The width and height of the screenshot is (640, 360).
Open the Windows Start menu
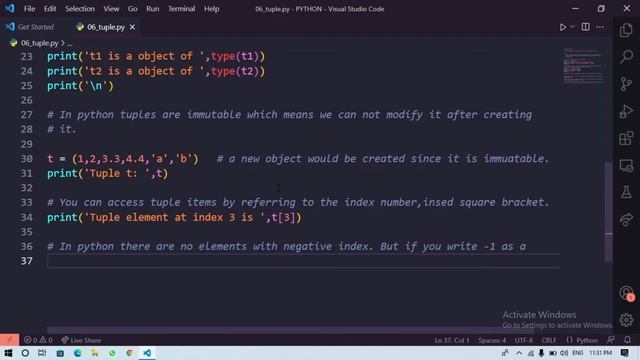pyautogui.click(x=8, y=353)
